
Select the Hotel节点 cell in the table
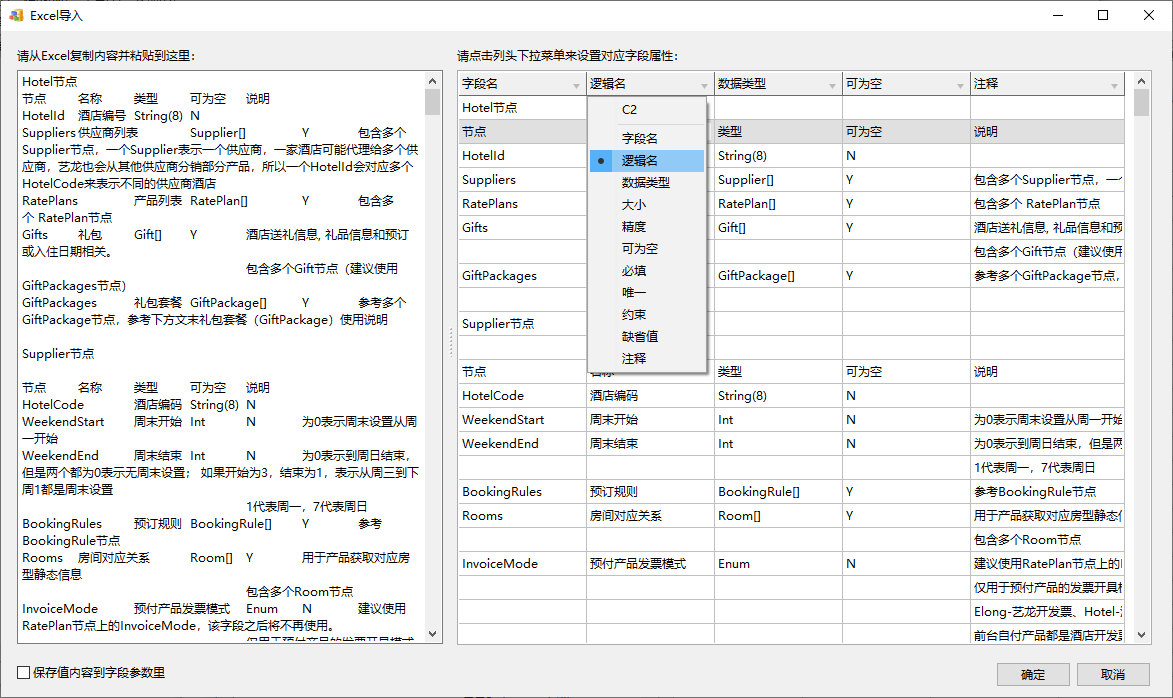pos(522,108)
